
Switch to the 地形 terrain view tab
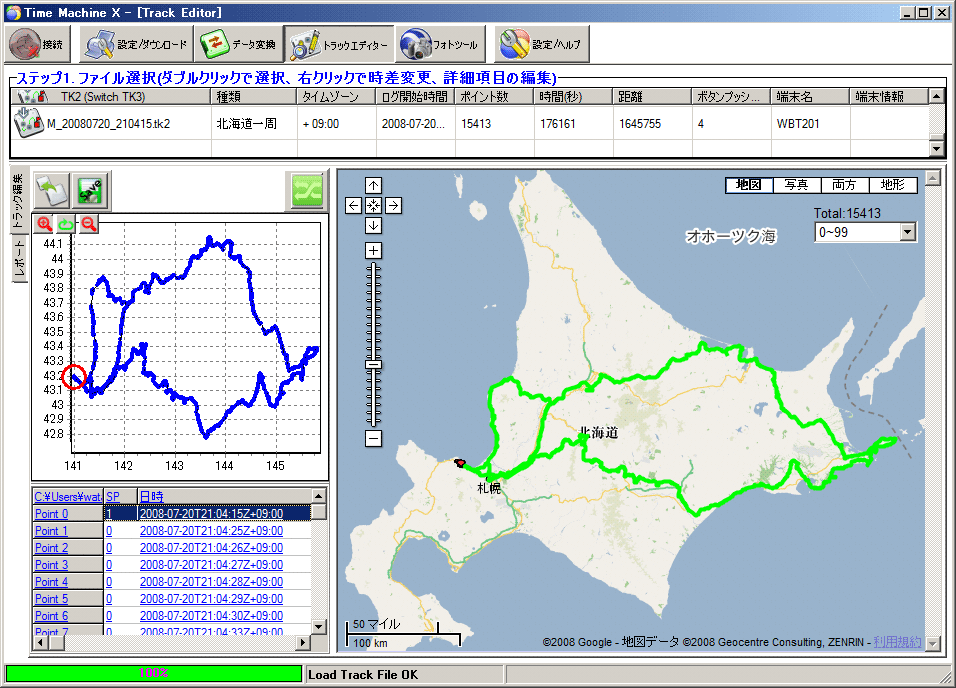(893, 185)
